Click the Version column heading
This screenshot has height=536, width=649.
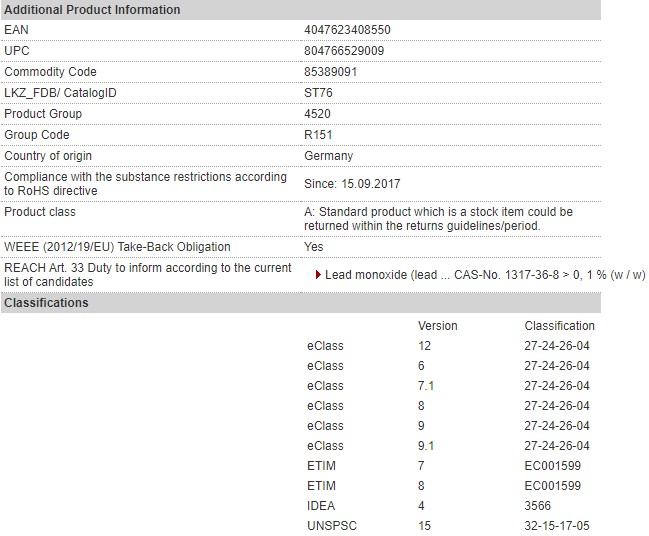[437, 326]
